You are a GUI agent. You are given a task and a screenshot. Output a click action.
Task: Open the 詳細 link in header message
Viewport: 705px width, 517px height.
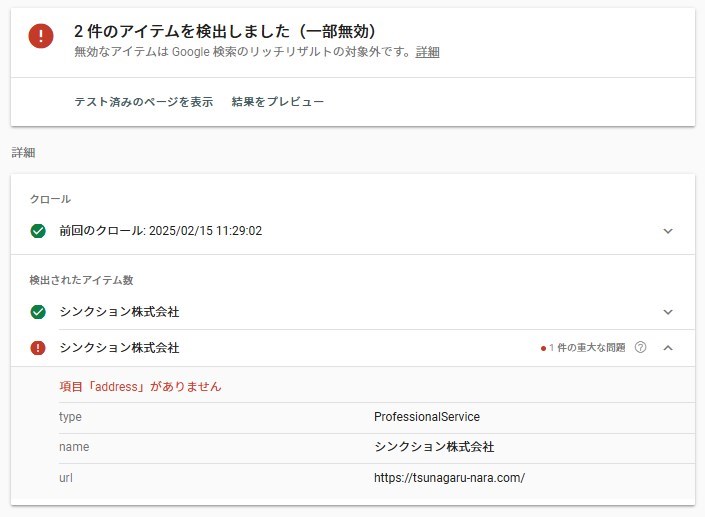[427, 52]
